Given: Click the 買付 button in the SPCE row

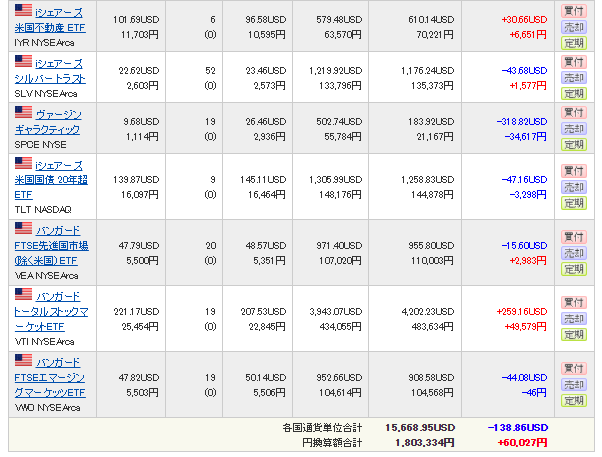Looking at the screenshot, I should click(x=574, y=113).
